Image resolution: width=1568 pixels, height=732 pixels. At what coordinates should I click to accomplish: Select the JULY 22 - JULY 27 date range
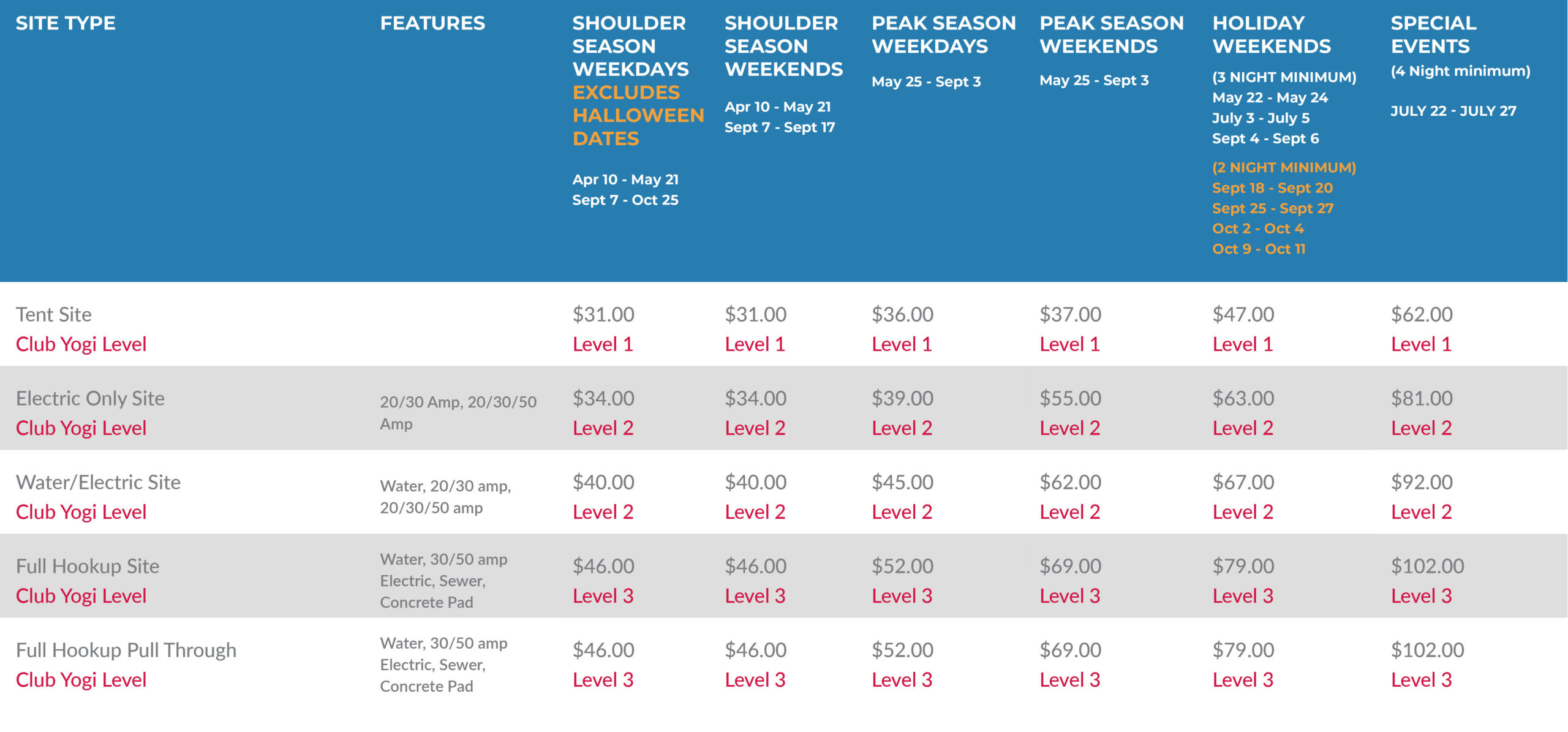tap(1453, 111)
